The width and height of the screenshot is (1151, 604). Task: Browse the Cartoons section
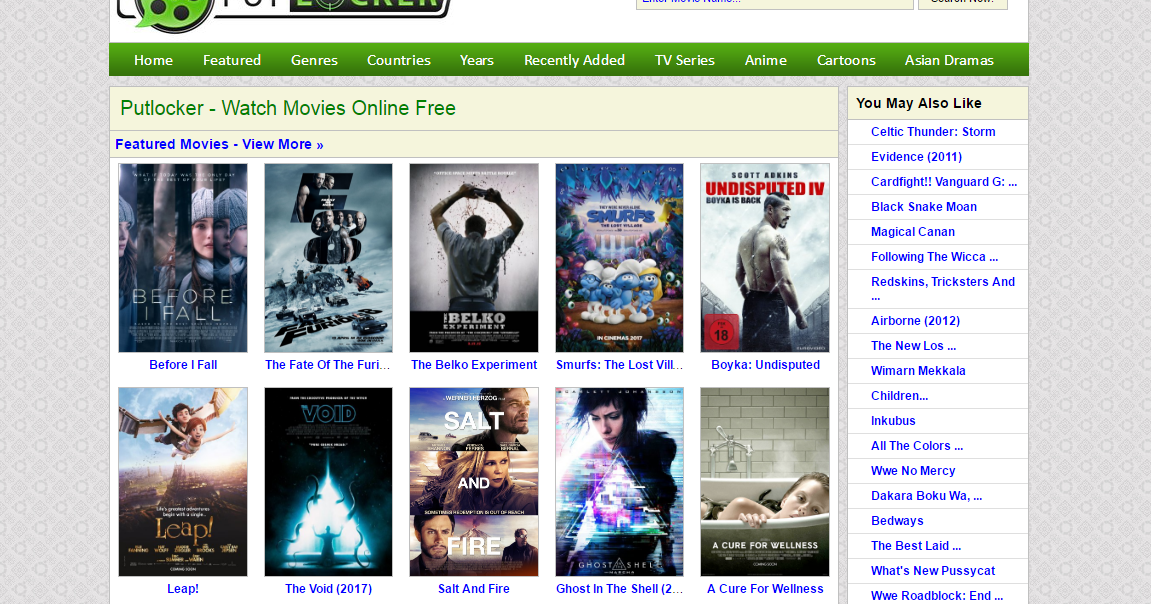845,60
